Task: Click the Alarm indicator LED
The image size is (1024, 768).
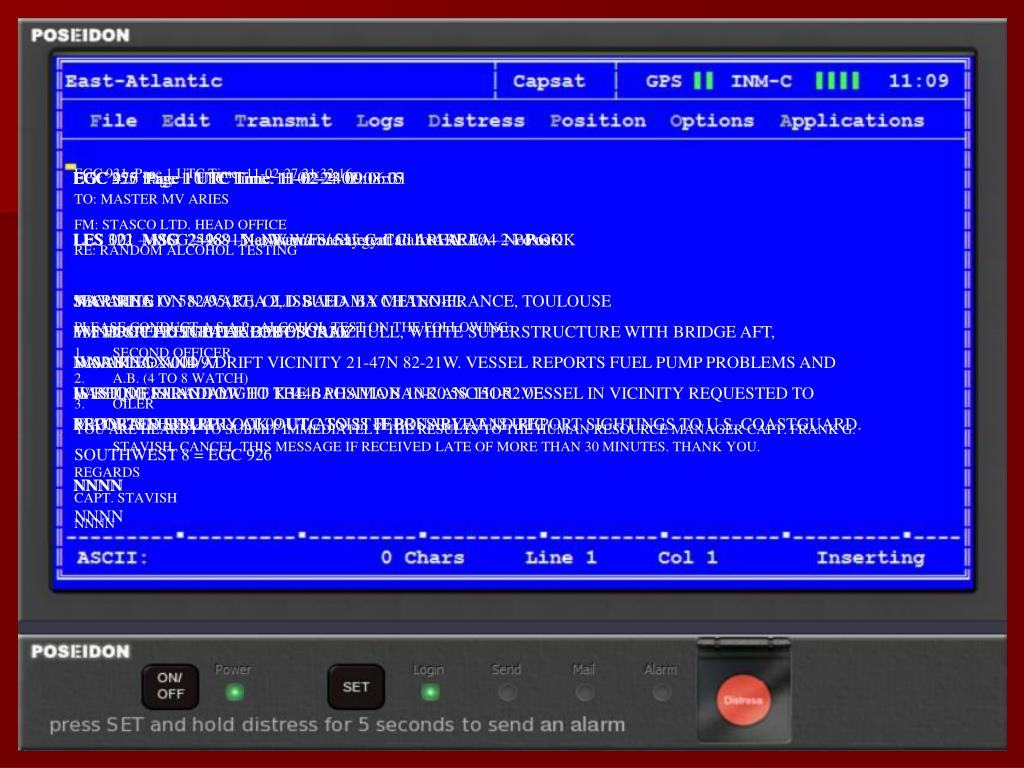Action: click(662, 692)
